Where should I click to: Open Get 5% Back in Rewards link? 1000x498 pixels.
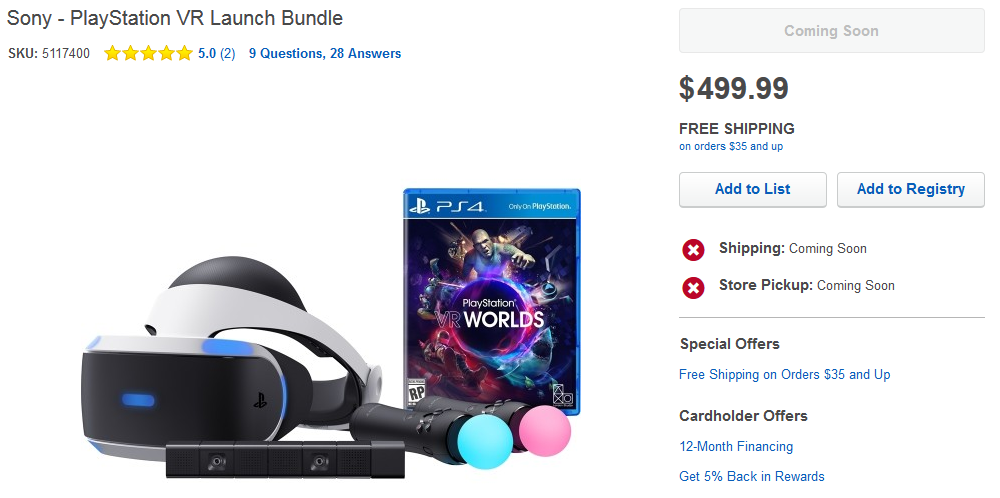[x=751, y=477]
